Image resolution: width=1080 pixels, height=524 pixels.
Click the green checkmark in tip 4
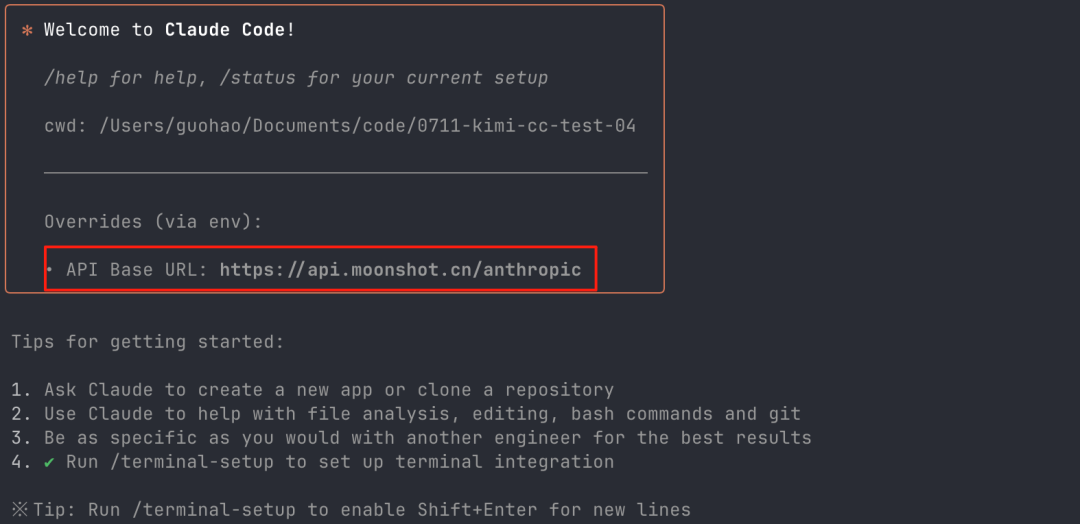click(x=49, y=462)
